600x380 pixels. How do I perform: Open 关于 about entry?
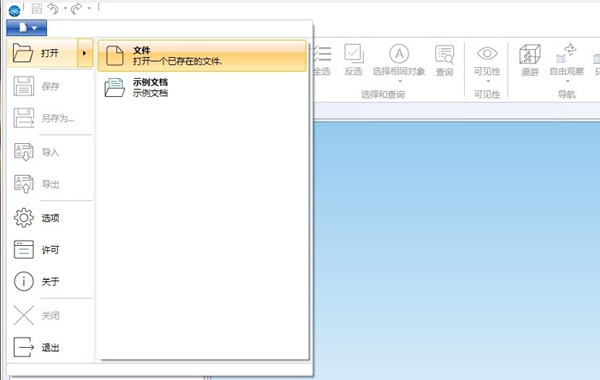coord(50,282)
